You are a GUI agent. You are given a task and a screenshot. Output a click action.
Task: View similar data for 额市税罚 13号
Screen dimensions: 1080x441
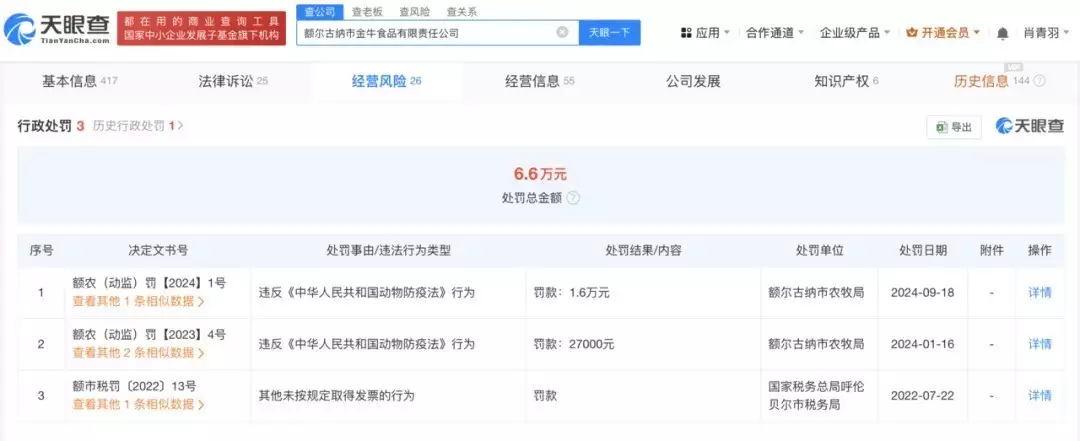click(x=138, y=404)
